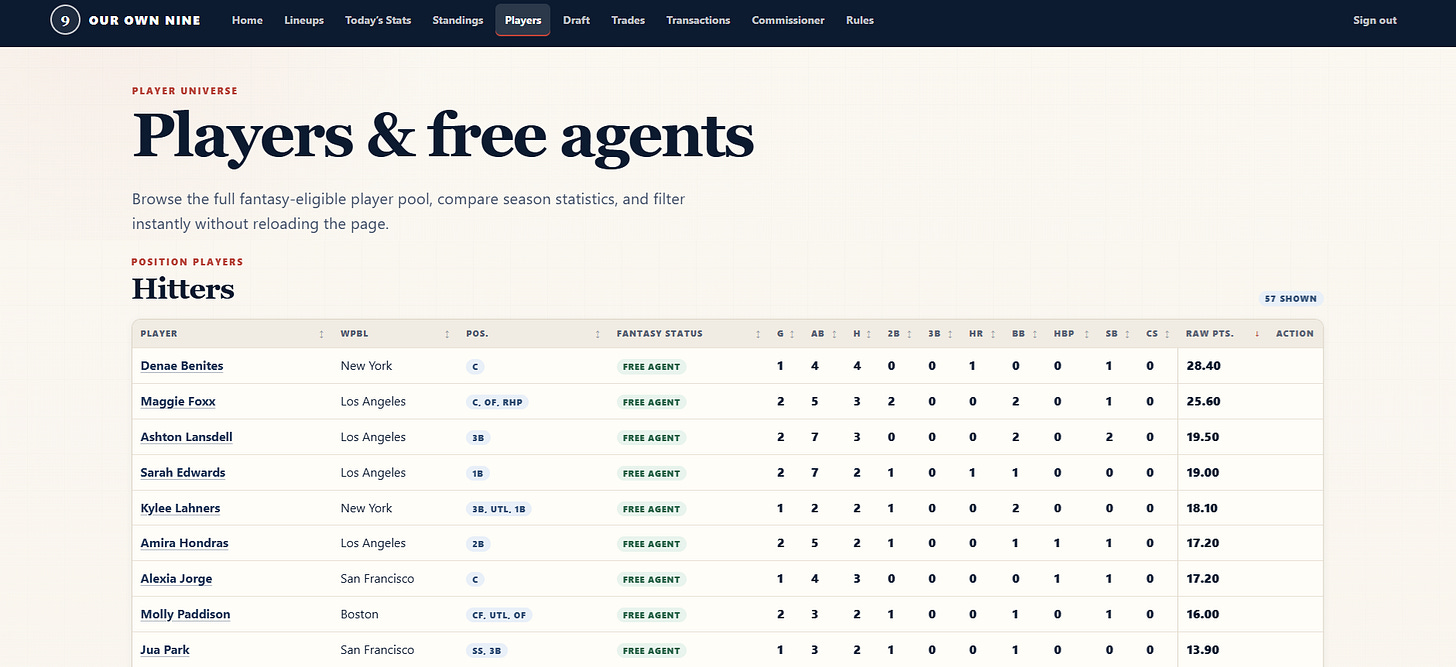Go to the Trades page
The image size is (1456, 667).
click(x=628, y=20)
